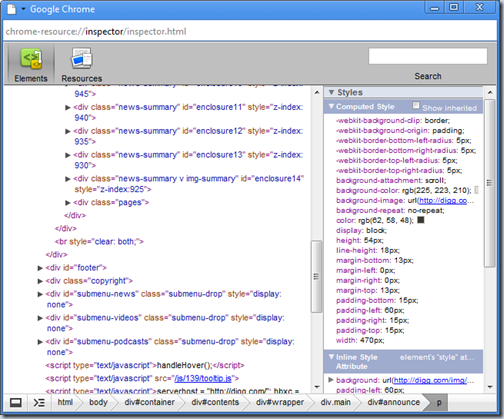This screenshot has height=419, width=504.
Task: Toggle the console icon in status bar
Action: tap(39, 403)
